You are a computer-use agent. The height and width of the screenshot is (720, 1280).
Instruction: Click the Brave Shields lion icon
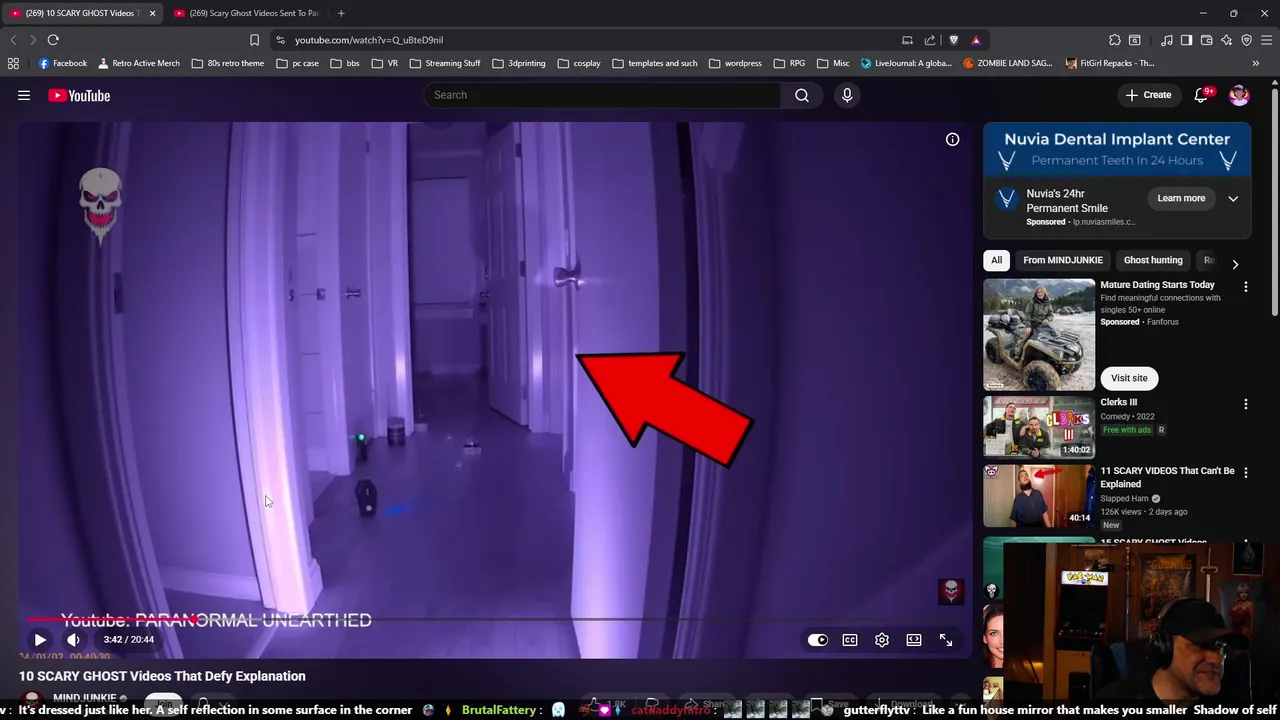tap(953, 40)
